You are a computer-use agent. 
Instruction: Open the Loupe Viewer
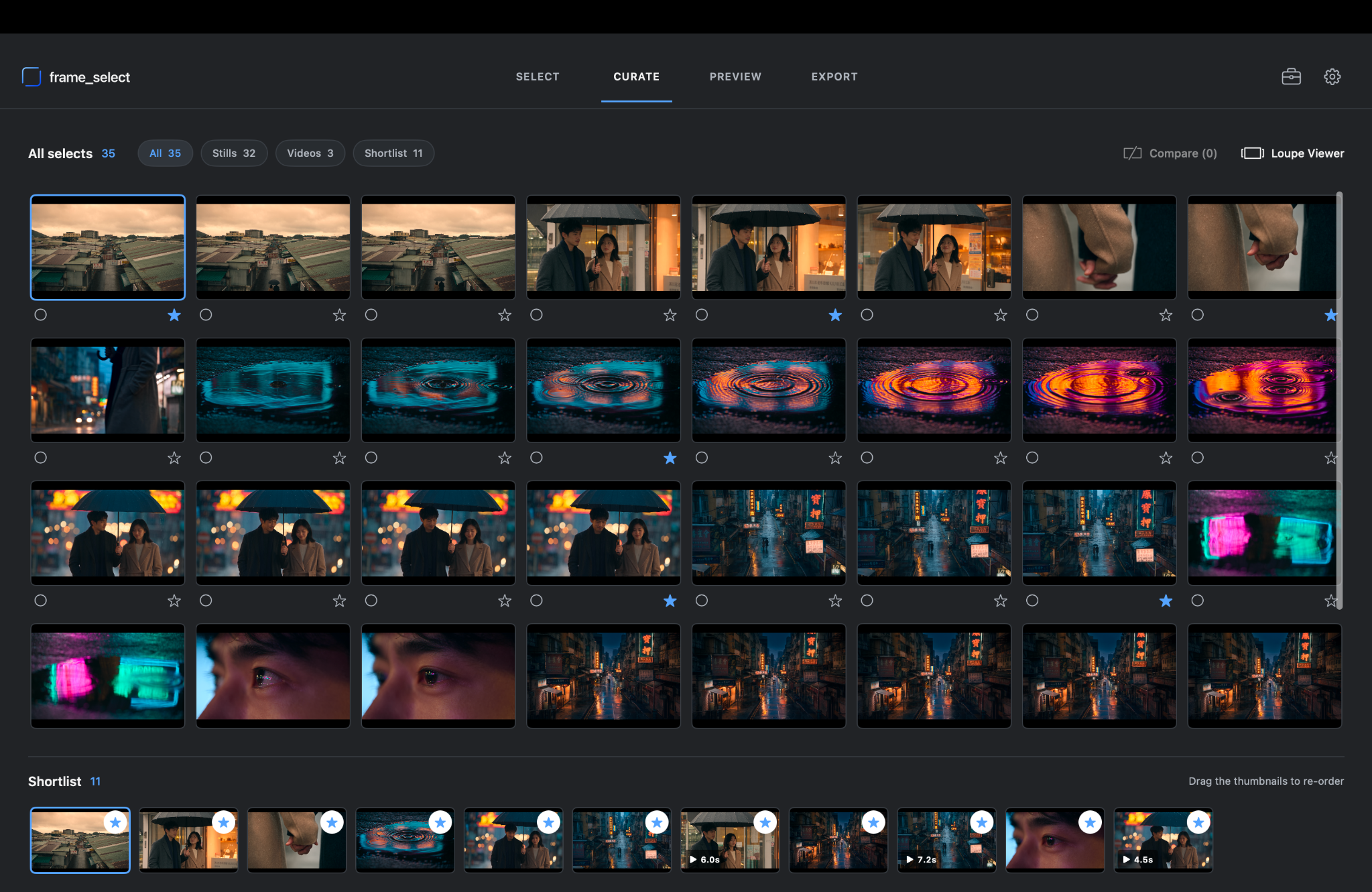(1292, 153)
